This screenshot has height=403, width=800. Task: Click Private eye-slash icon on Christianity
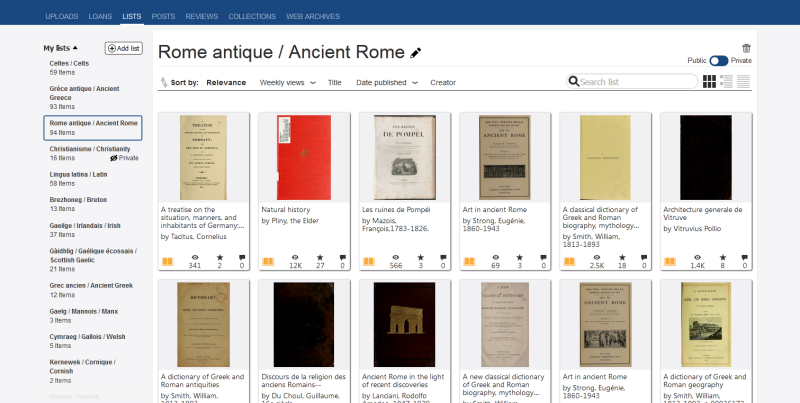point(114,158)
